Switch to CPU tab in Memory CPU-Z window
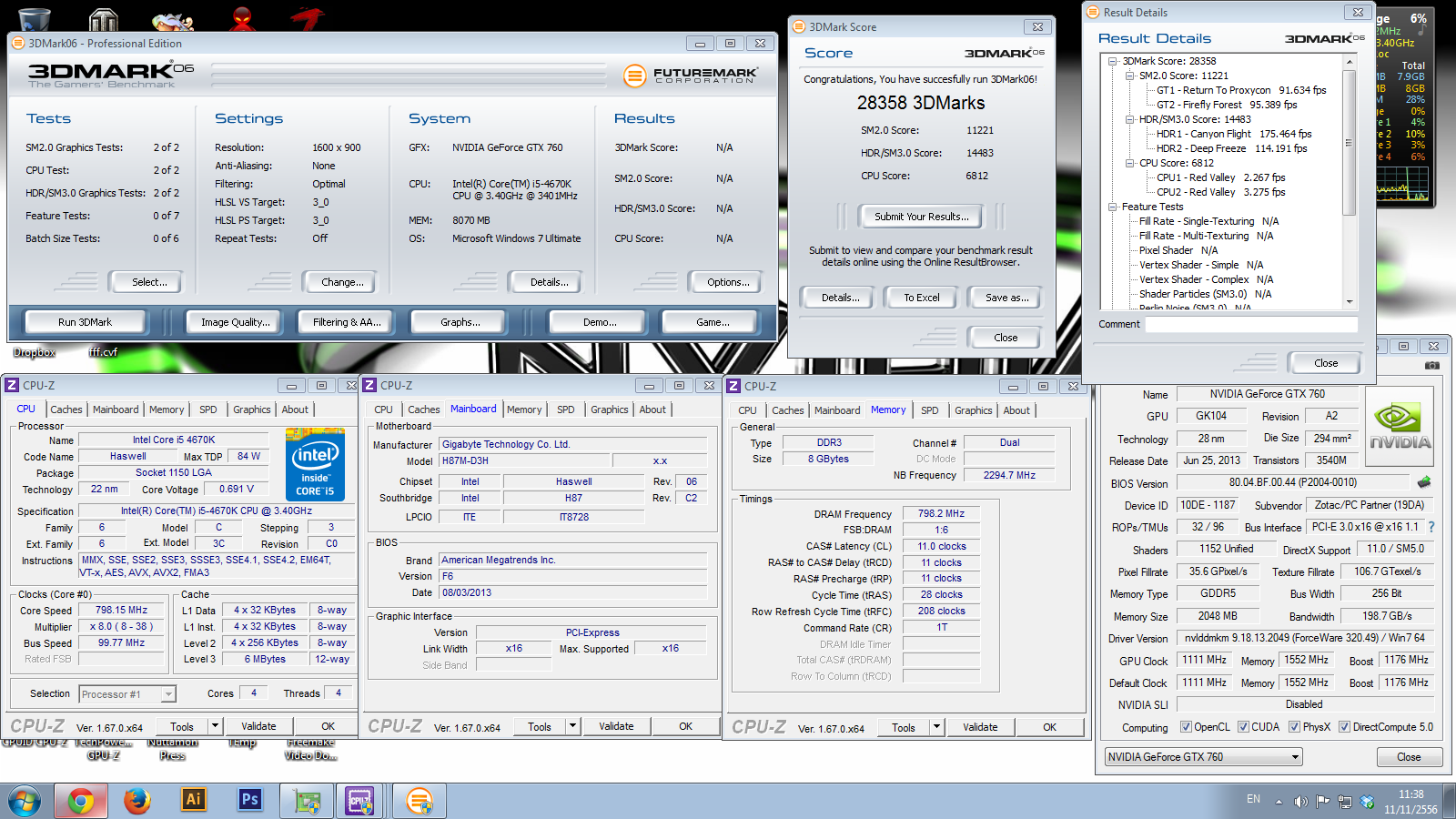 coord(748,411)
